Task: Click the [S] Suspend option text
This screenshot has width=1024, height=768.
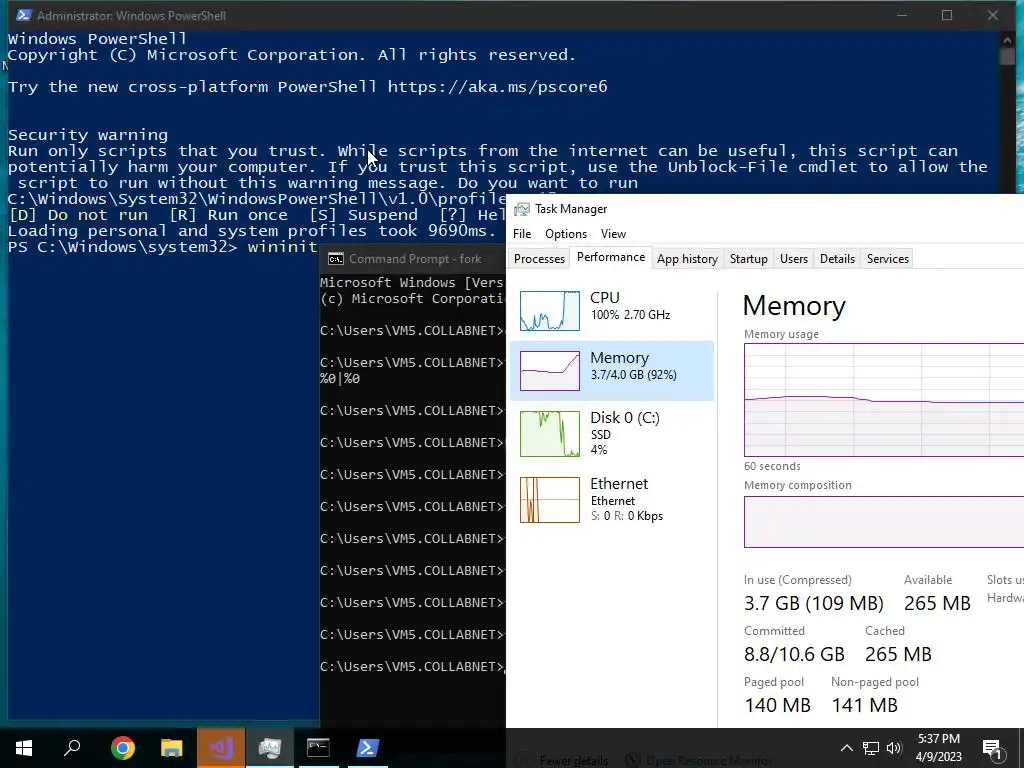Action: 363,215
